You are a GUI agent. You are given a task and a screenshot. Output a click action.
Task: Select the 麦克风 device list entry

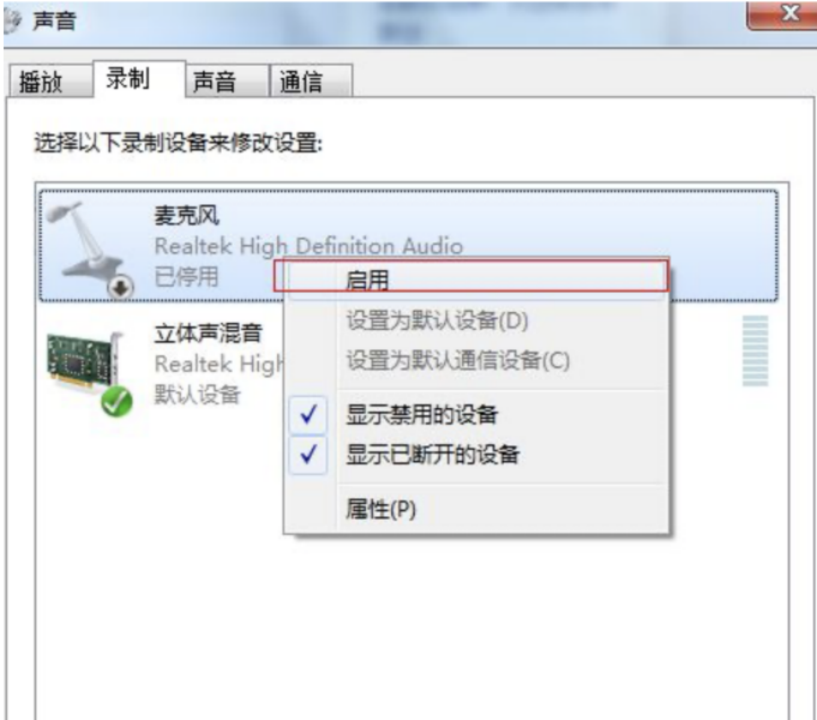tap(408, 245)
